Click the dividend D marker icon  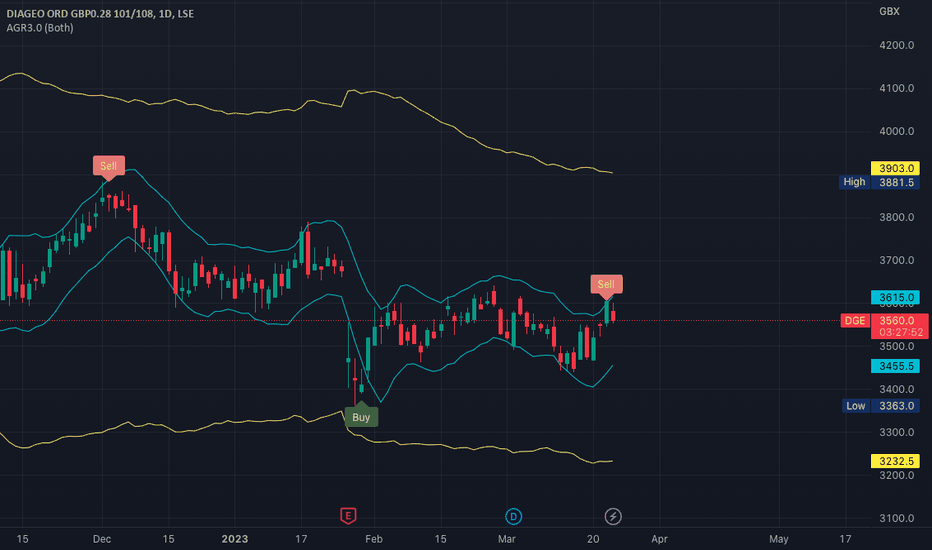(514, 516)
